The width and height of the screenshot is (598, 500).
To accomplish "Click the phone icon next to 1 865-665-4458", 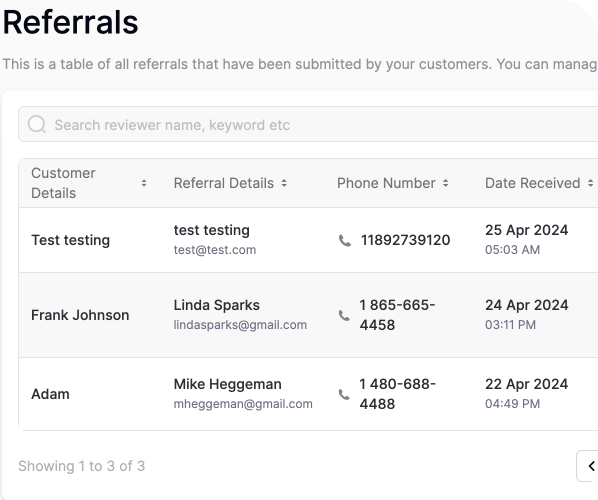I will click(x=344, y=315).
